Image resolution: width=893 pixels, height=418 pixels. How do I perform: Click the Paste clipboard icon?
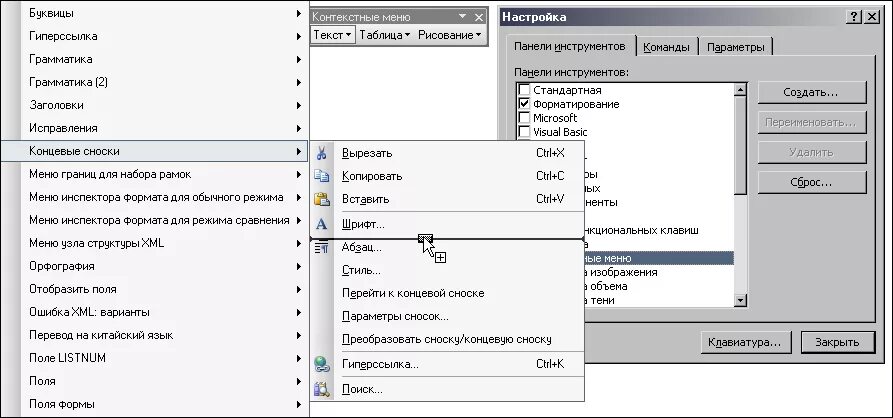(x=322, y=199)
